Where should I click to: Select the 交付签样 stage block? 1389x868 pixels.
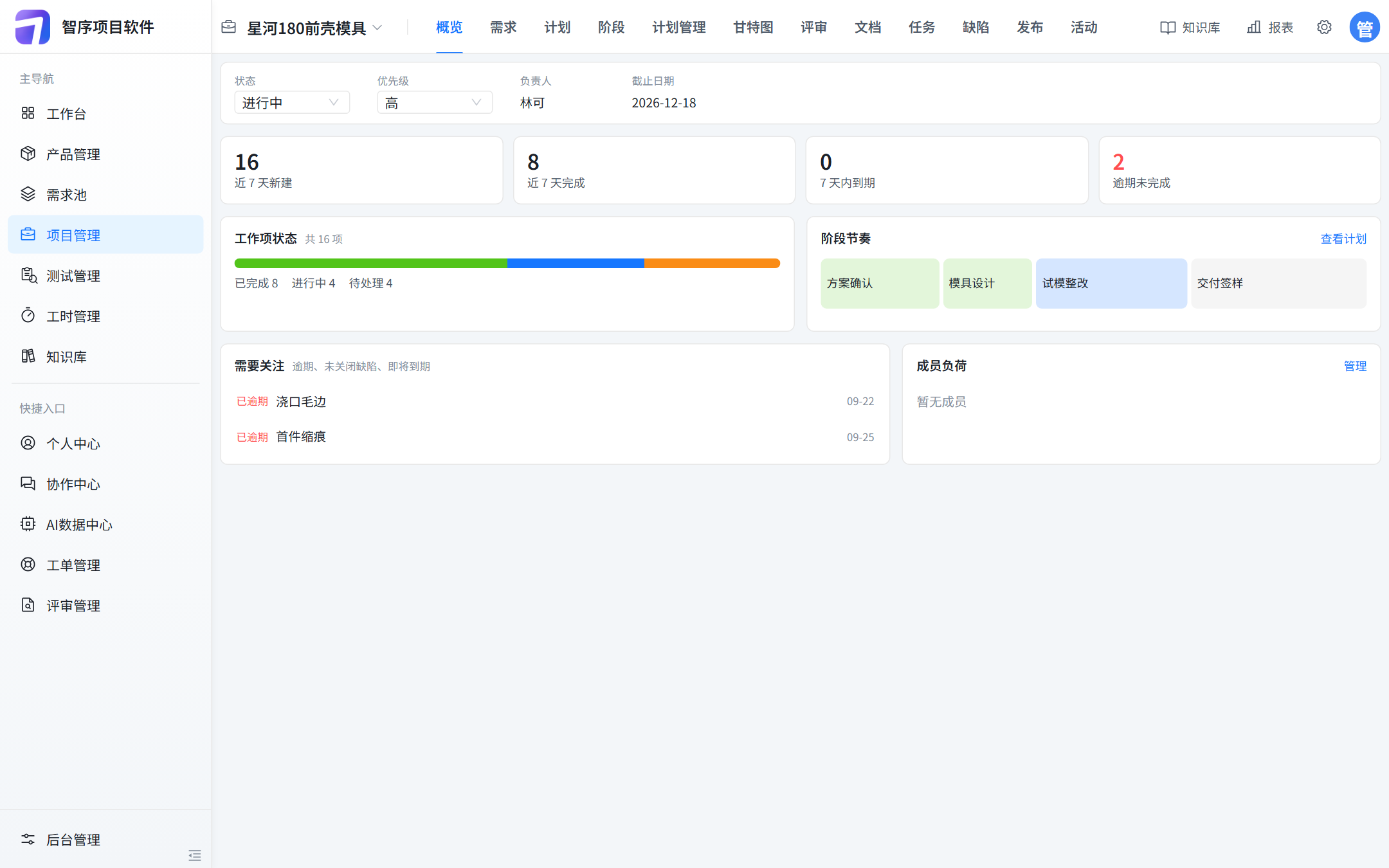tap(1278, 284)
